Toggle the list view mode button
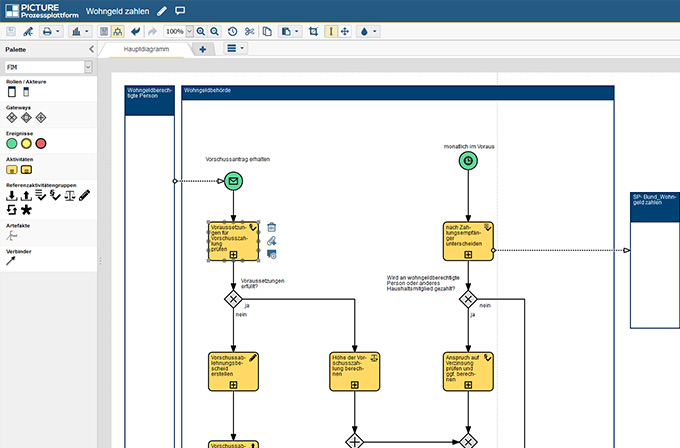680x448 pixels. click(104, 31)
